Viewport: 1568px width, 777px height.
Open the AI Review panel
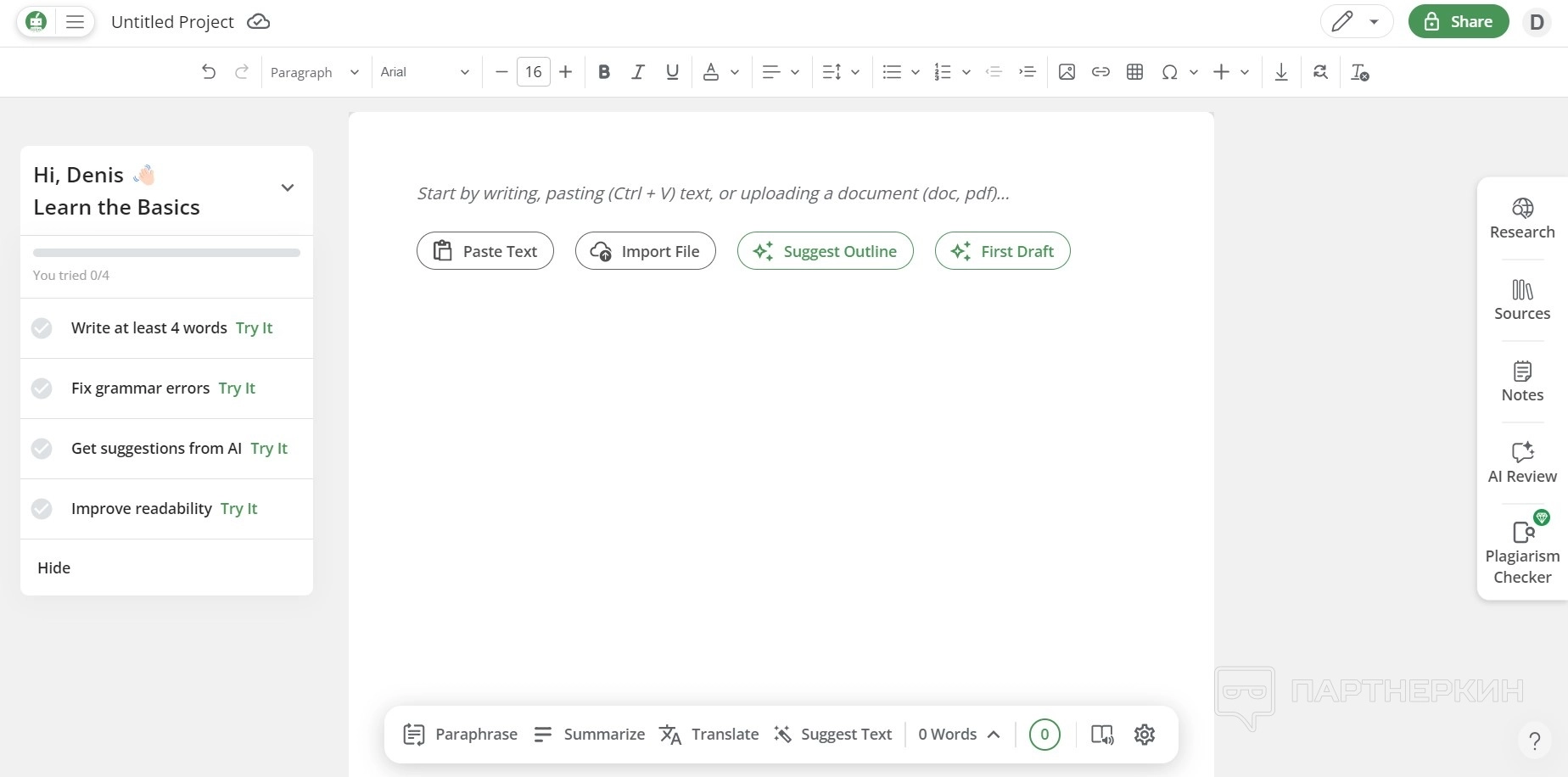point(1522,463)
